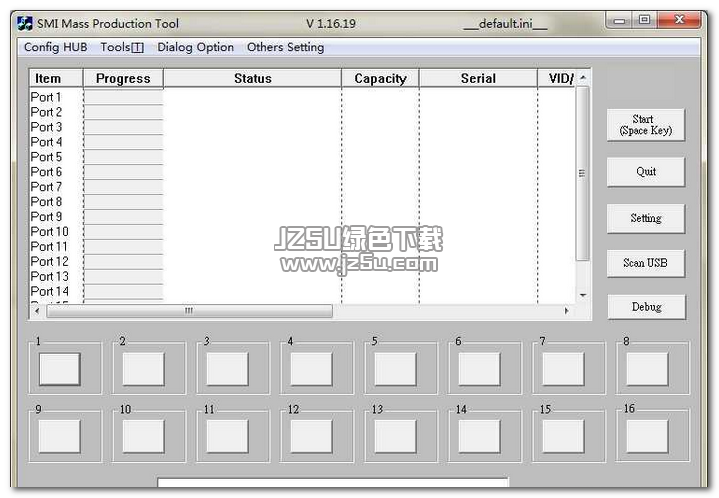Select the Port 2 row
The image size is (719, 498).
click(x=302, y=112)
